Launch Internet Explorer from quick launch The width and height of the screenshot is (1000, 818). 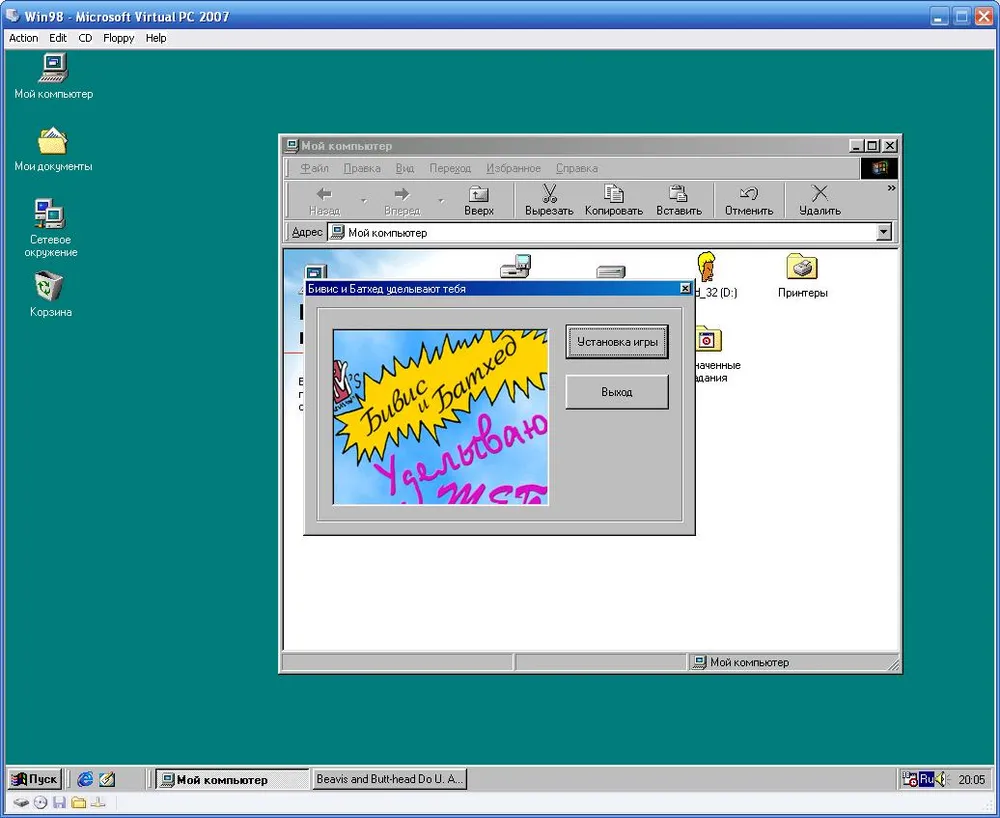click(85, 779)
